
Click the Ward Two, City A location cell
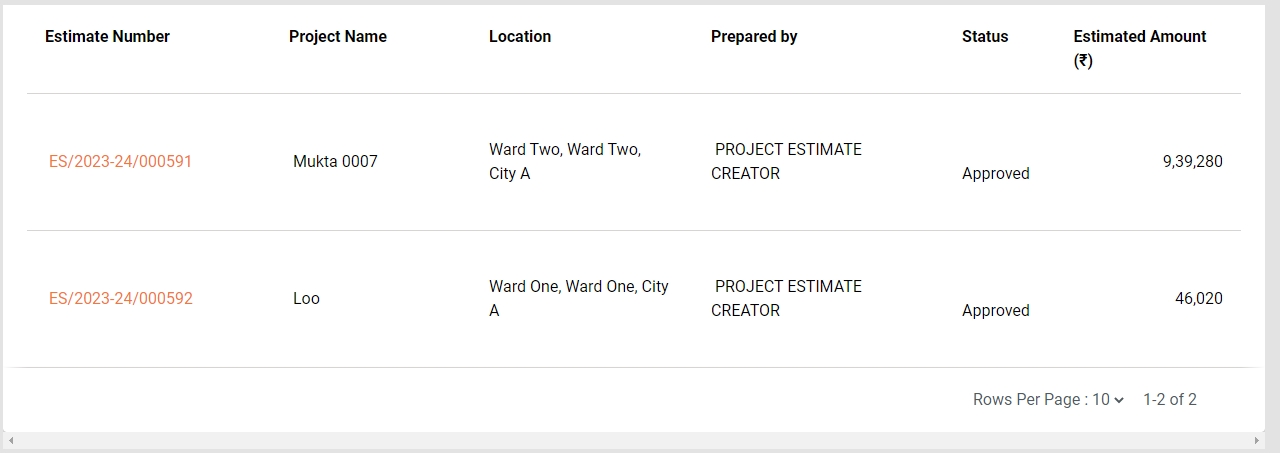coord(564,161)
